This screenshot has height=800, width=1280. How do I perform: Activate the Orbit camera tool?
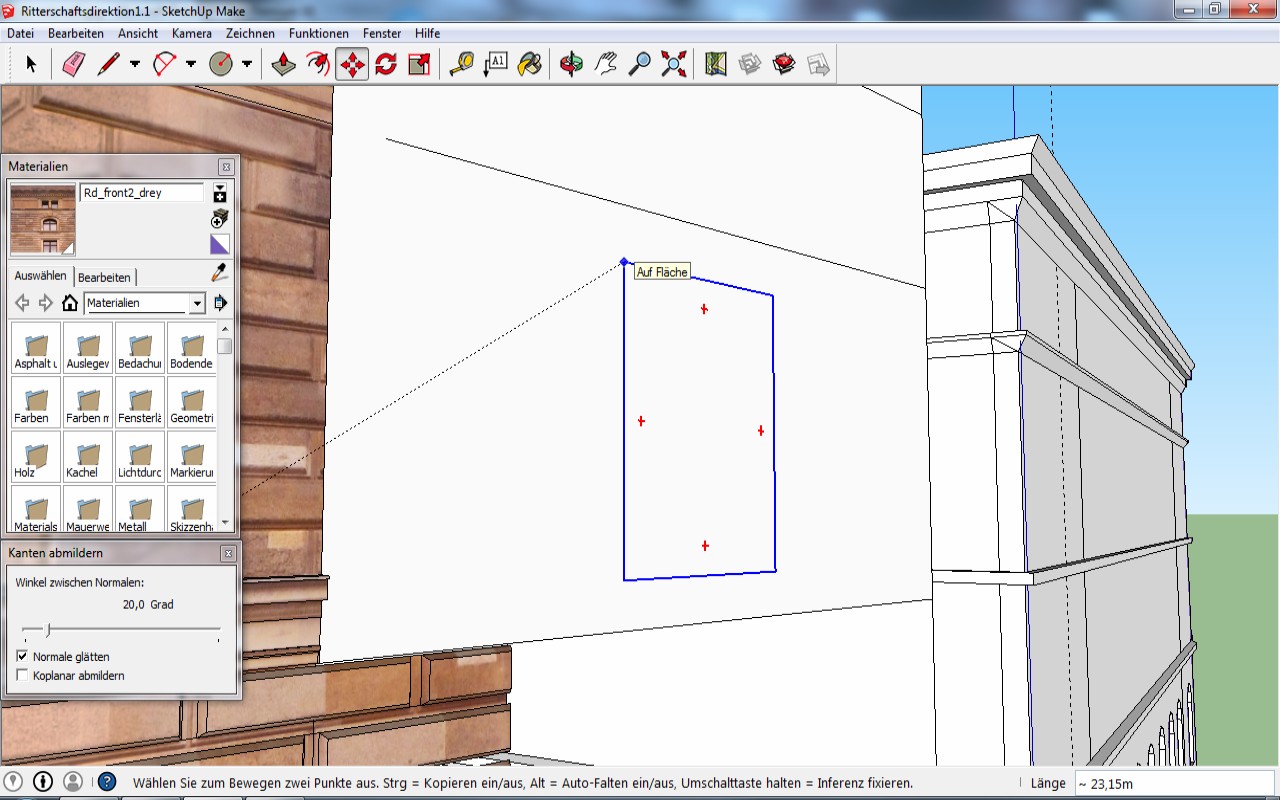(x=571, y=65)
